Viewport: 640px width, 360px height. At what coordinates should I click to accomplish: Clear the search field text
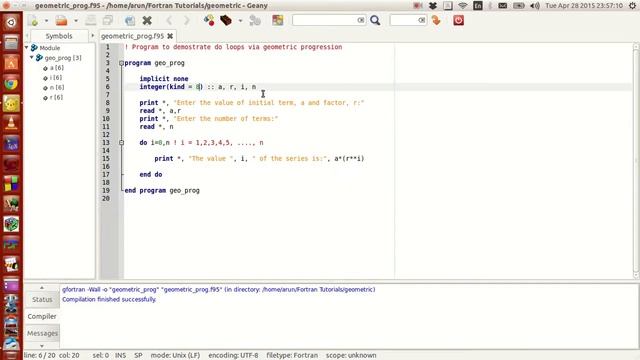(361, 20)
